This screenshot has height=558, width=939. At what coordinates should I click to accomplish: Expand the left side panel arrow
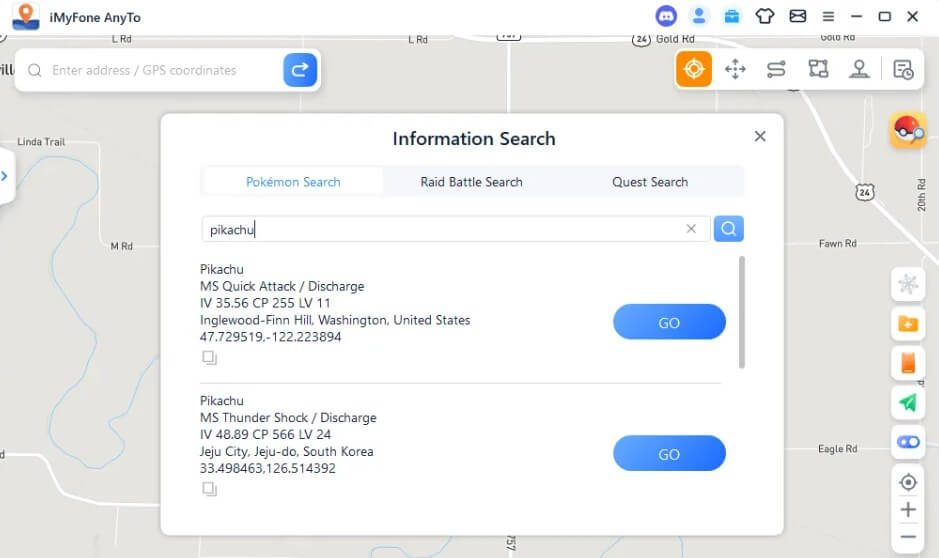point(5,176)
